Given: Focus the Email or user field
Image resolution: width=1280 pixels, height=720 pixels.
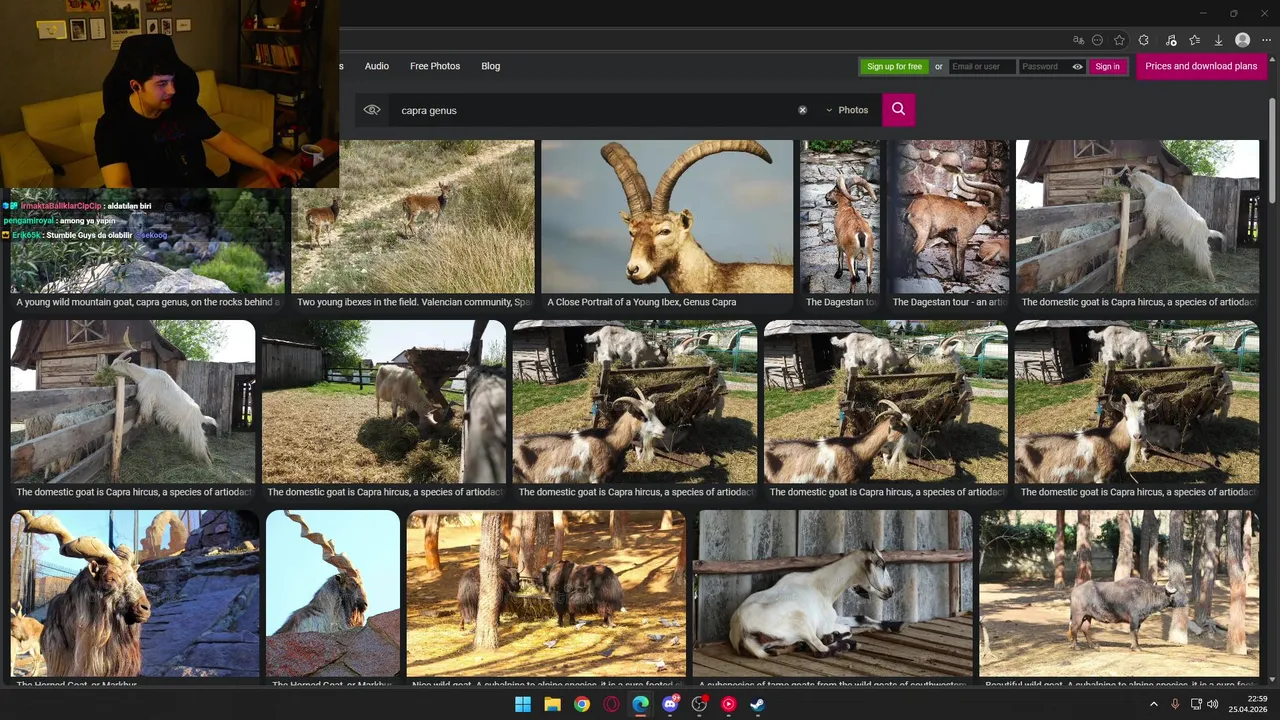Looking at the screenshot, I should coord(981,67).
